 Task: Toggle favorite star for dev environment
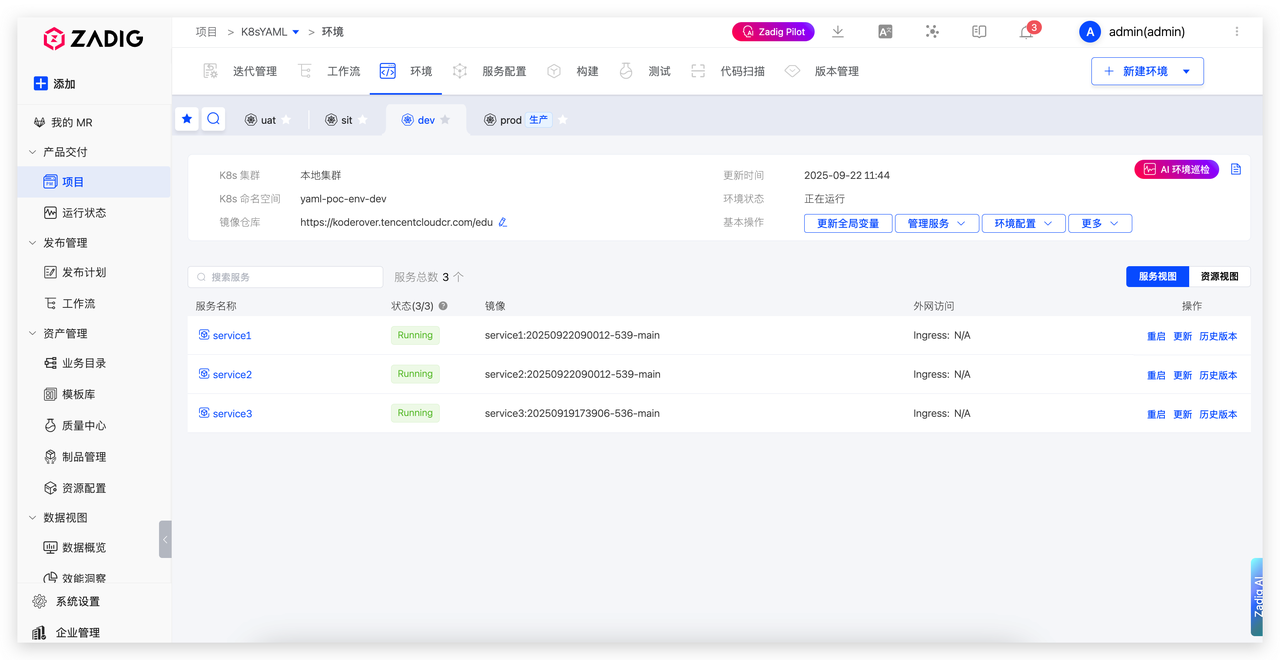tap(445, 120)
